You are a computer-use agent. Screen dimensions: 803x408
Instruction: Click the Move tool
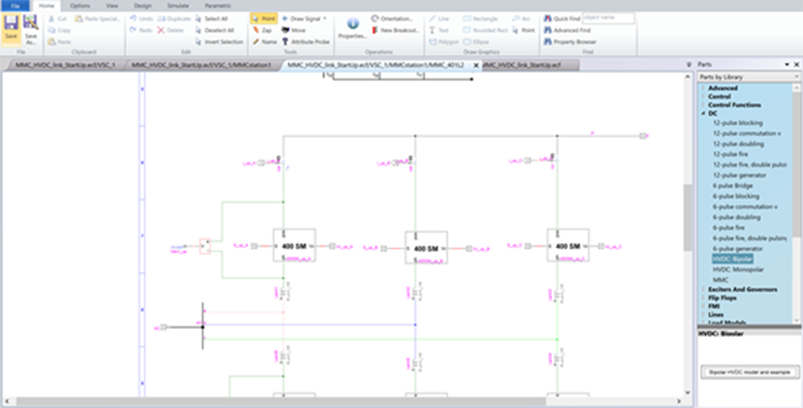(x=294, y=30)
